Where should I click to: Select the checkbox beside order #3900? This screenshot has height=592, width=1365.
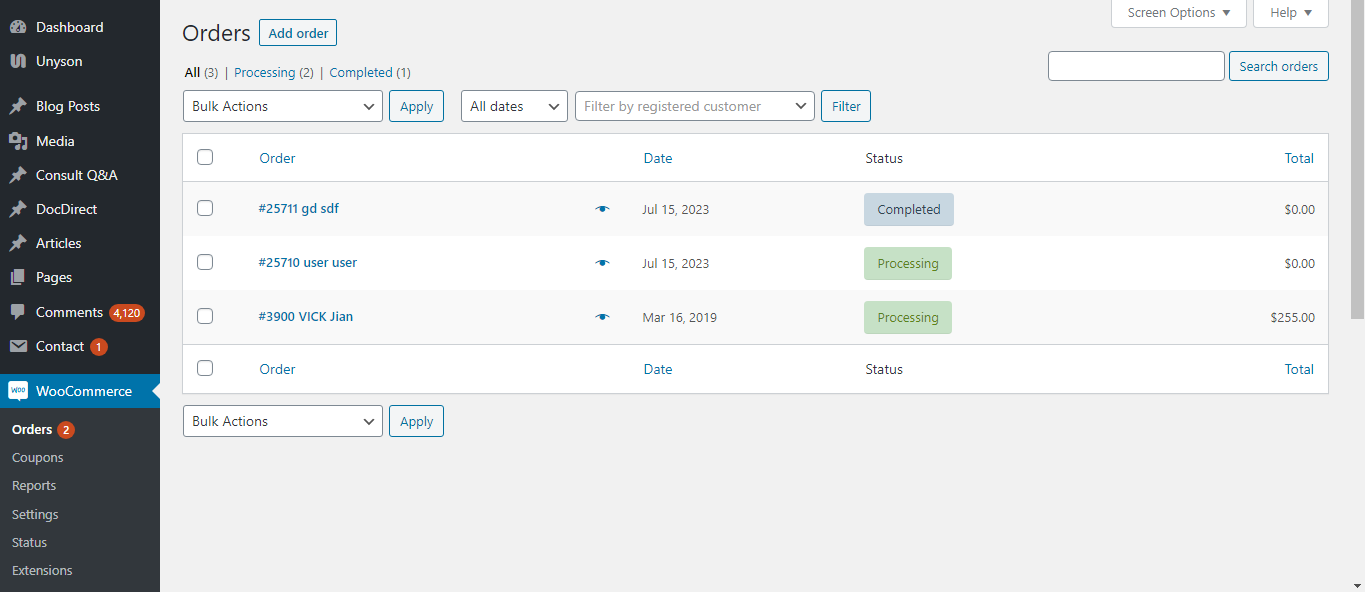click(x=205, y=316)
